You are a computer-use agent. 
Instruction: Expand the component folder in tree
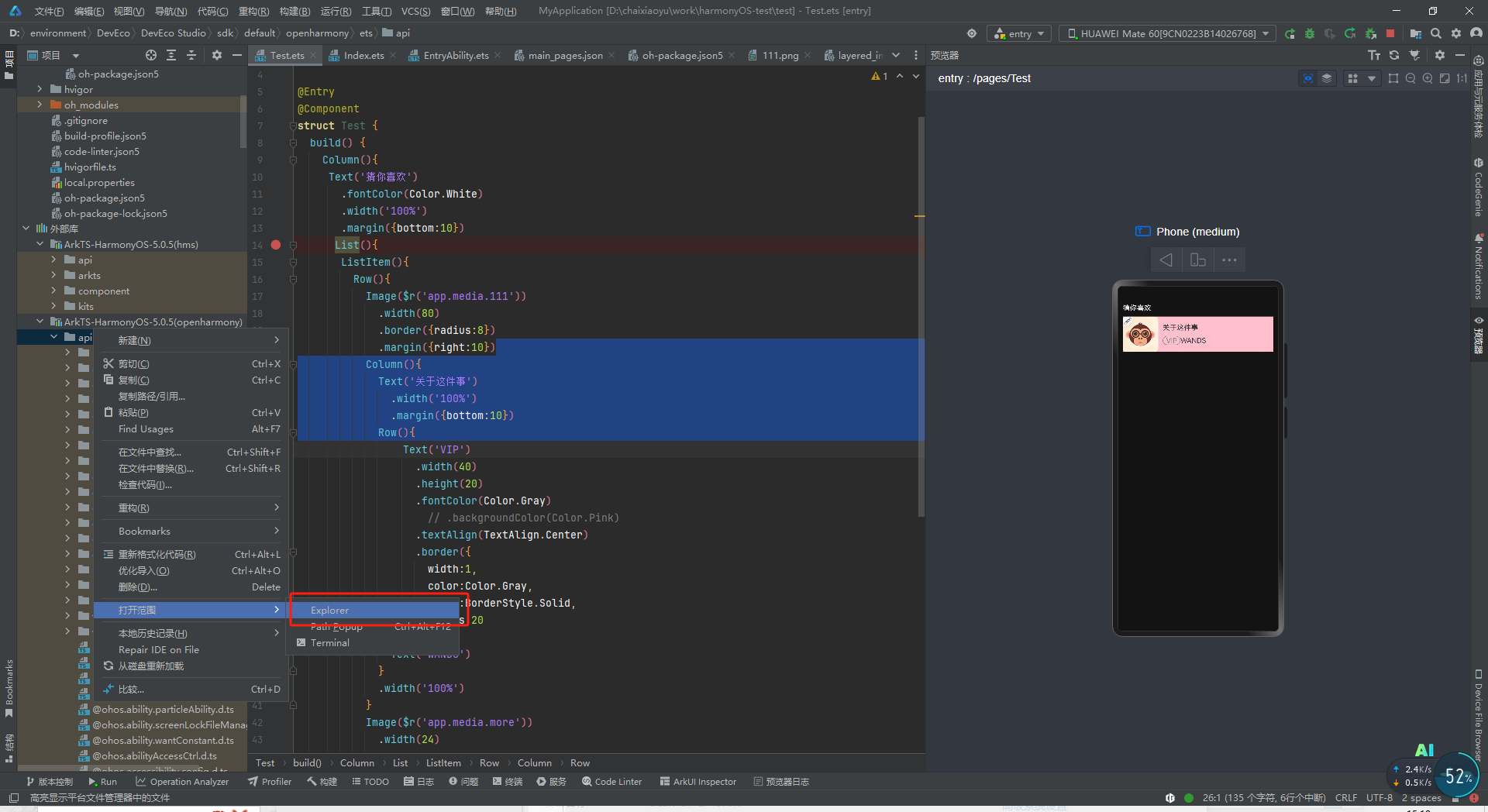pyautogui.click(x=53, y=291)
